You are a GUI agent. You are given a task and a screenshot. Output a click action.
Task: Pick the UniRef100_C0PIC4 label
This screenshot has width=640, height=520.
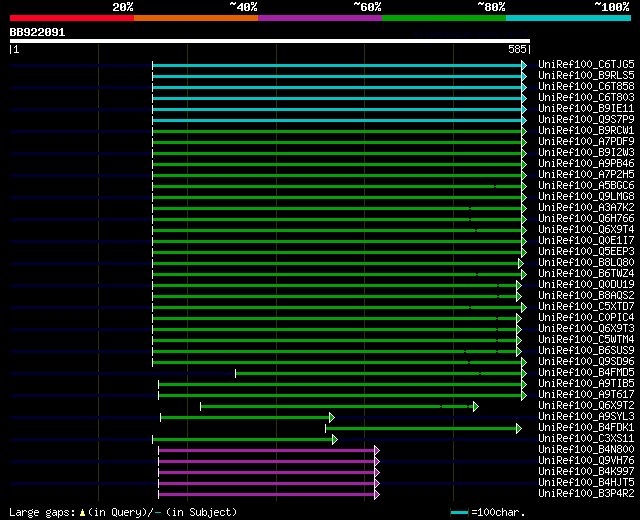[586, 318]
